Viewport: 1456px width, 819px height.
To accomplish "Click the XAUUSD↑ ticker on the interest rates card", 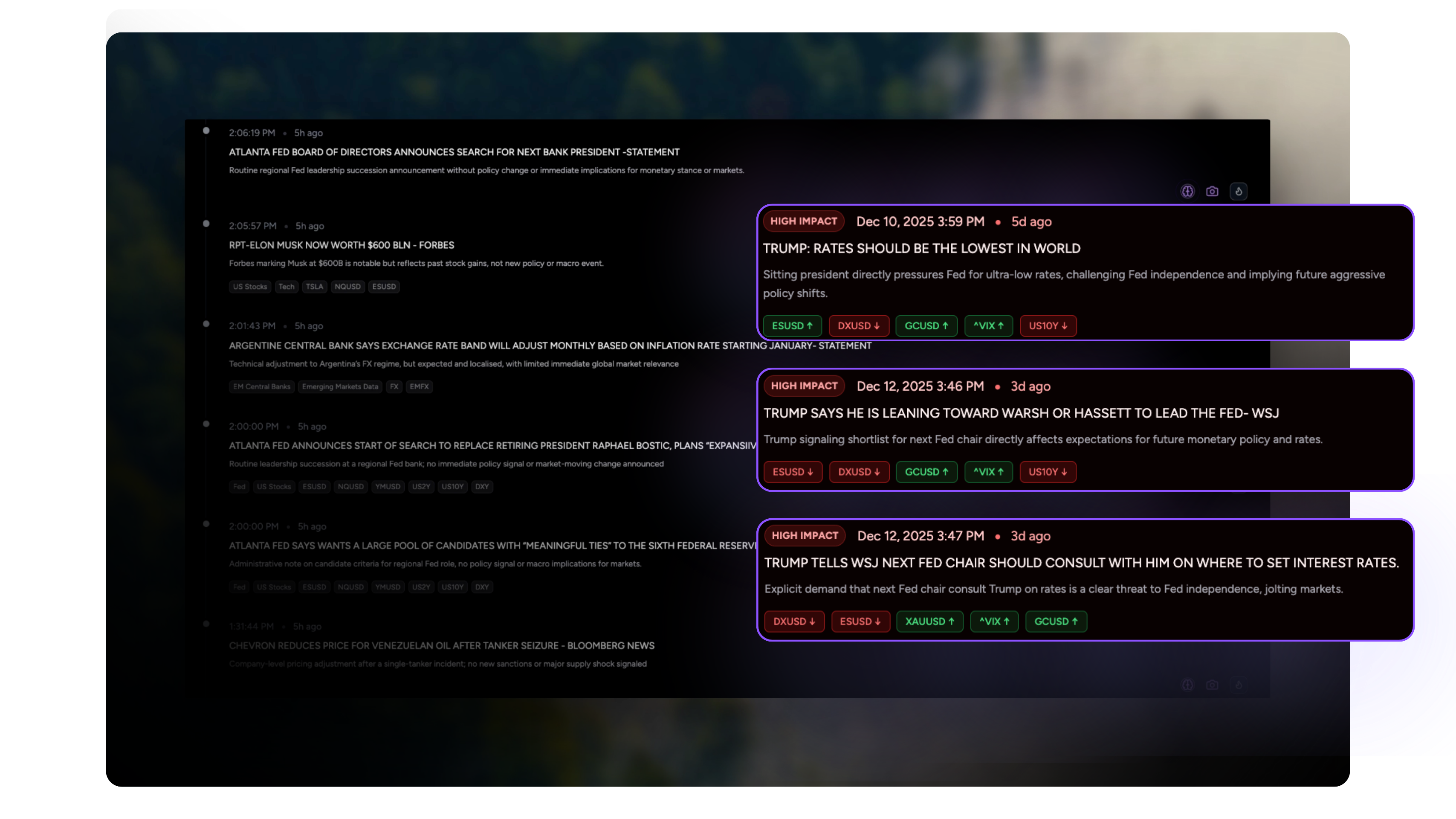I will [929, 621].
